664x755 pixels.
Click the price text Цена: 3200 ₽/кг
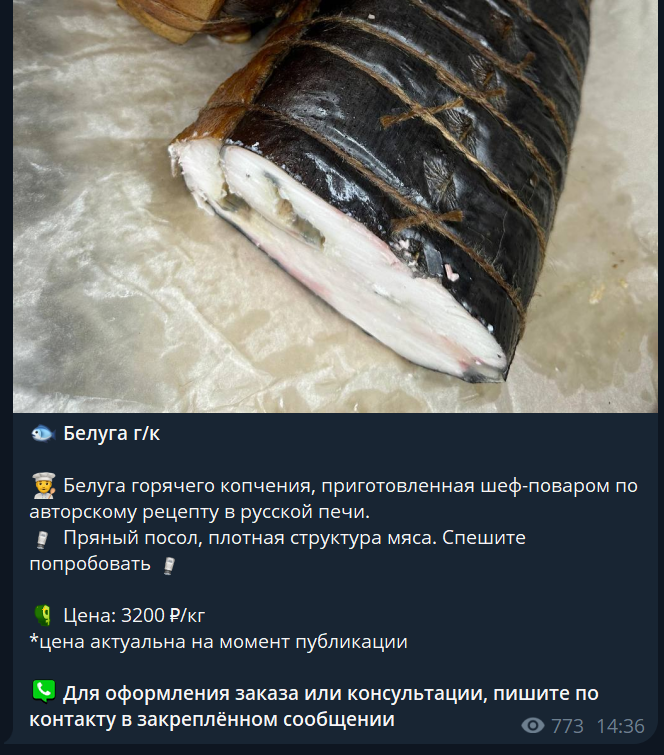click(134, 615)
